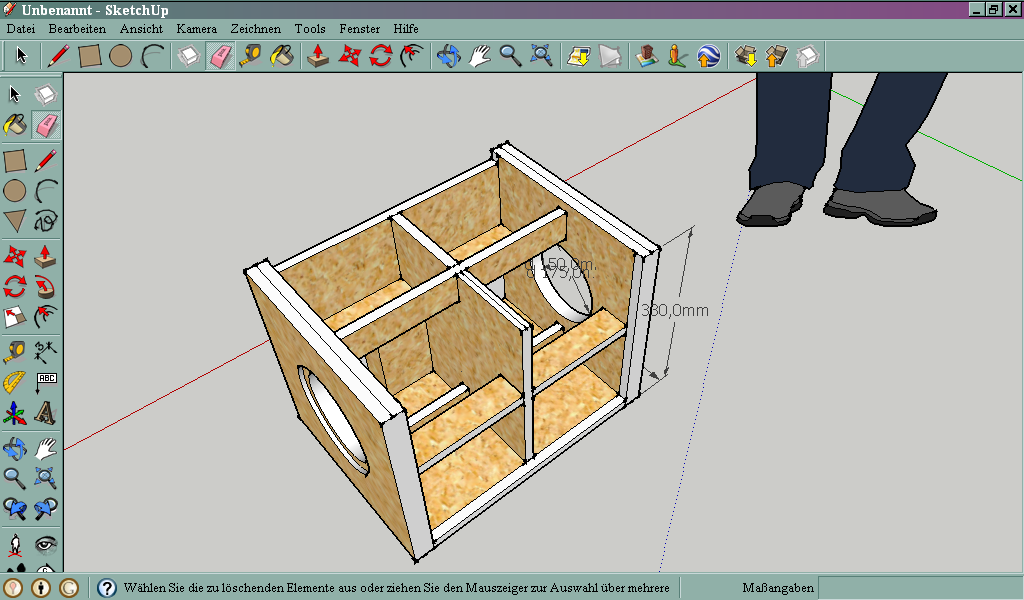Click Zoom Extents in top toolbar
This screenshot has width=1024, height=600.
click(x=541, y=56)
